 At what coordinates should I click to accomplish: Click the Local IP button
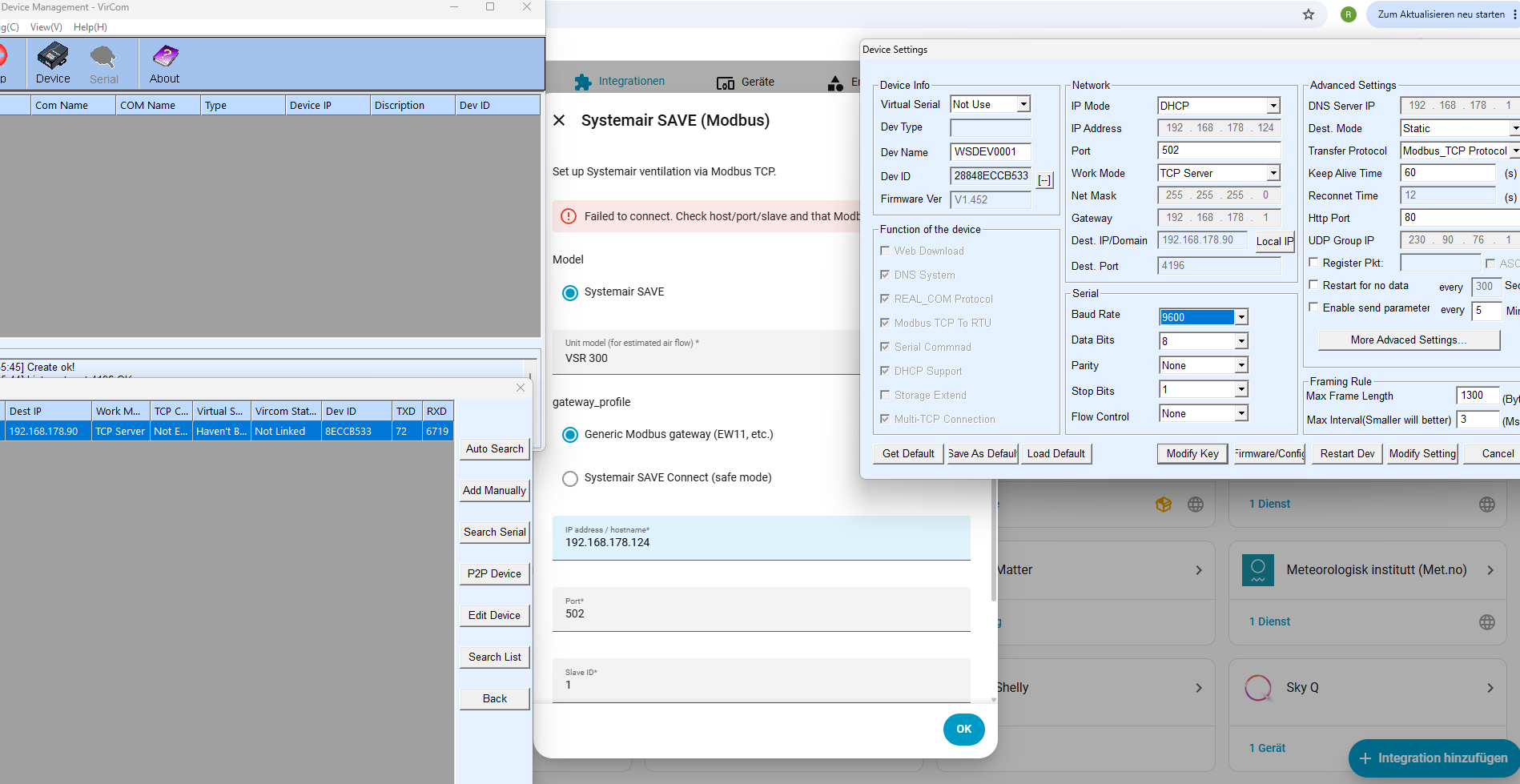(1274, 241)
